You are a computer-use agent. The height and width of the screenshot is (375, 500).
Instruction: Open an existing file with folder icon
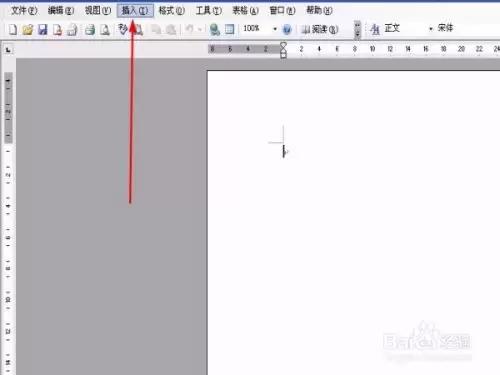pyautogui.click(x=28, y=30)
